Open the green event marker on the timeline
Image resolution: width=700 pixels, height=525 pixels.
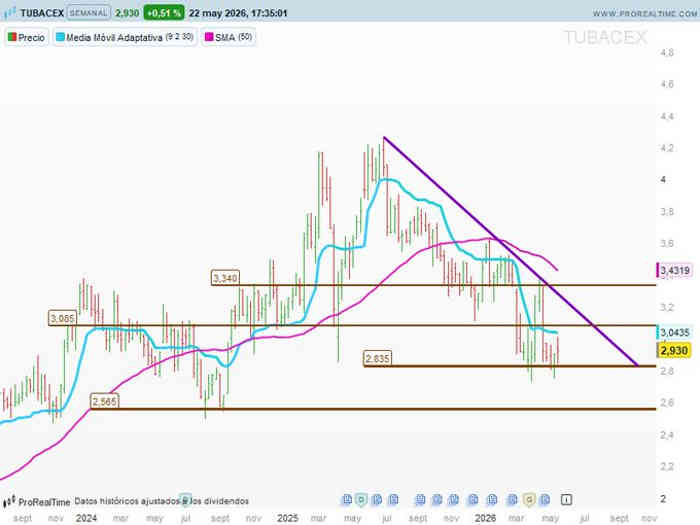point(361,500)
